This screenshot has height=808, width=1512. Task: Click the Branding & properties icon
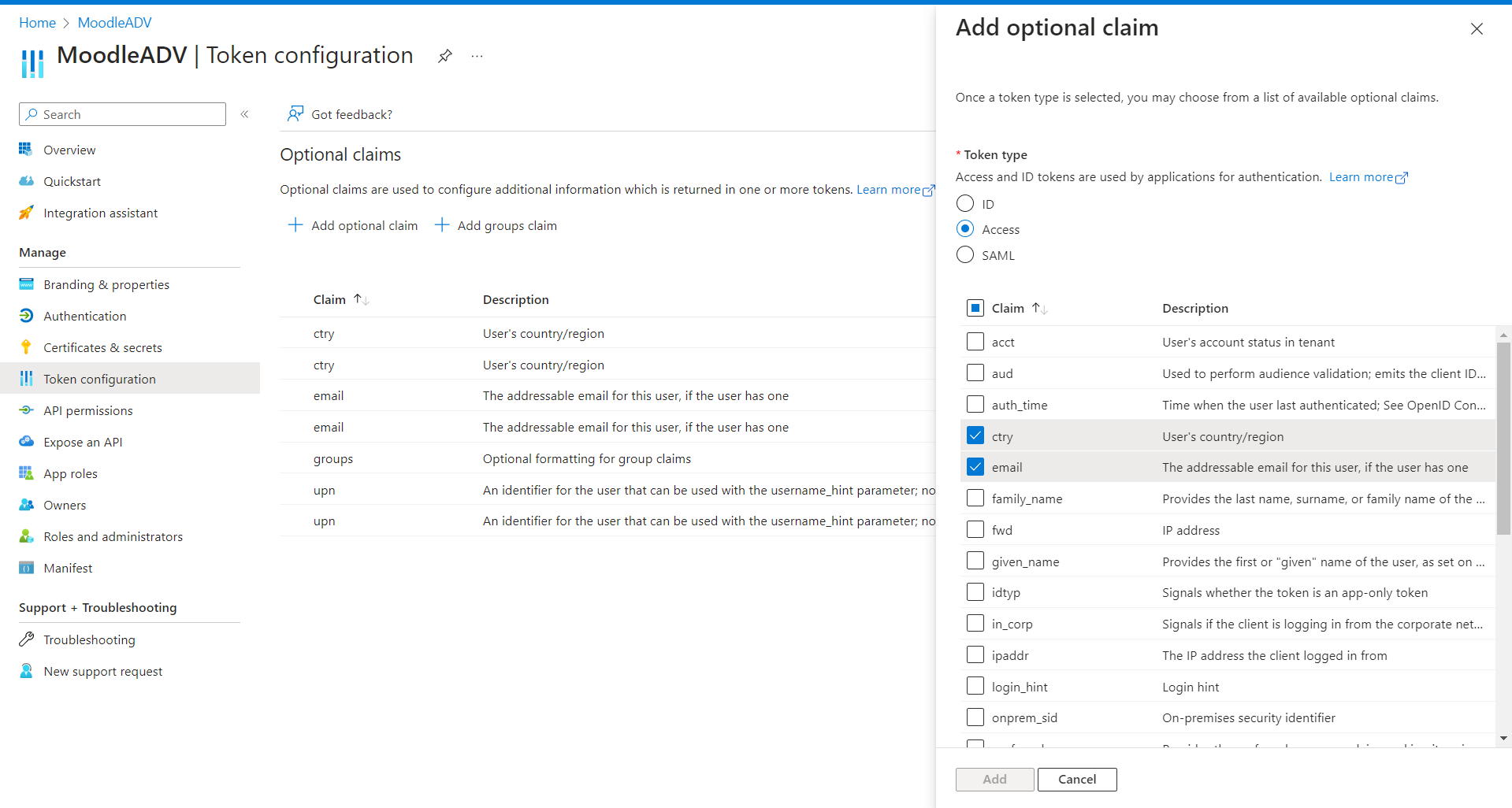(26, 284)
